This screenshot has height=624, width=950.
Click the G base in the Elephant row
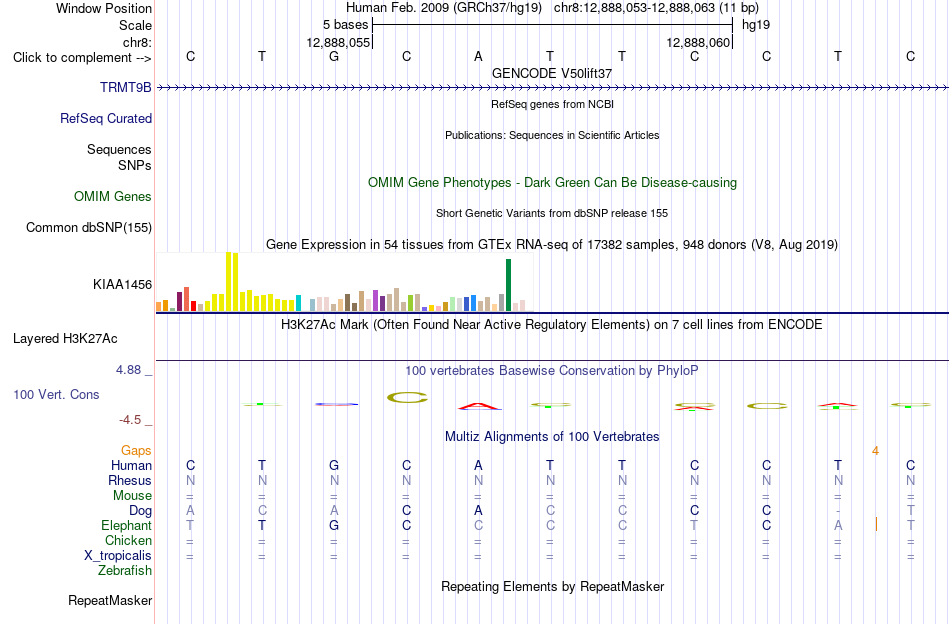[x=334, y=525]
